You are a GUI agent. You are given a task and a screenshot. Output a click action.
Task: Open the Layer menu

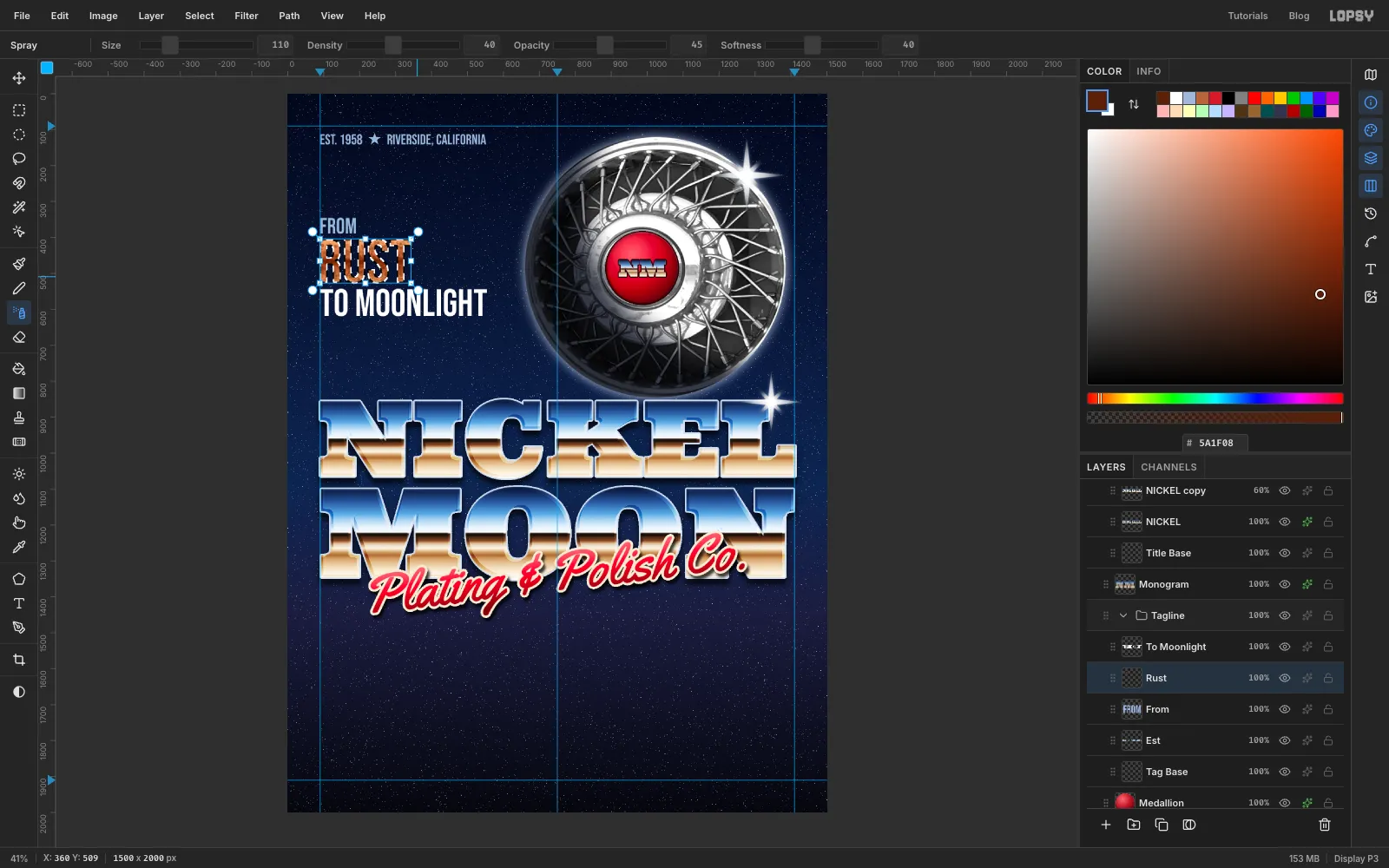[151, 16]
